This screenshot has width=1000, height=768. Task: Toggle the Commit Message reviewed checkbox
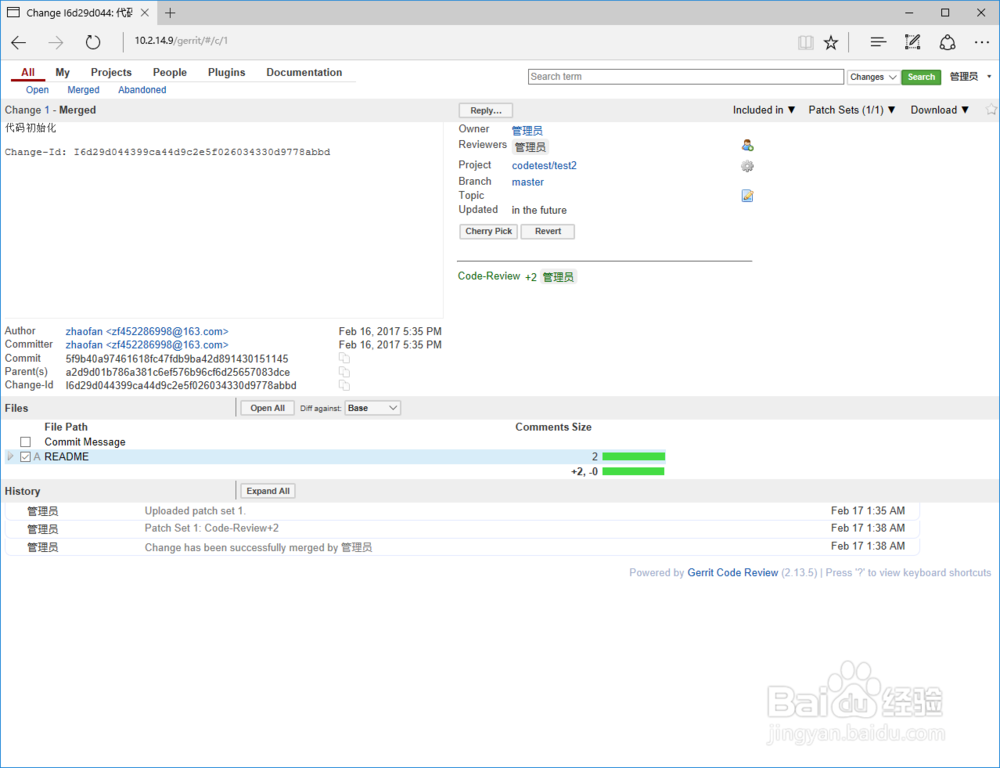[26, 442]
